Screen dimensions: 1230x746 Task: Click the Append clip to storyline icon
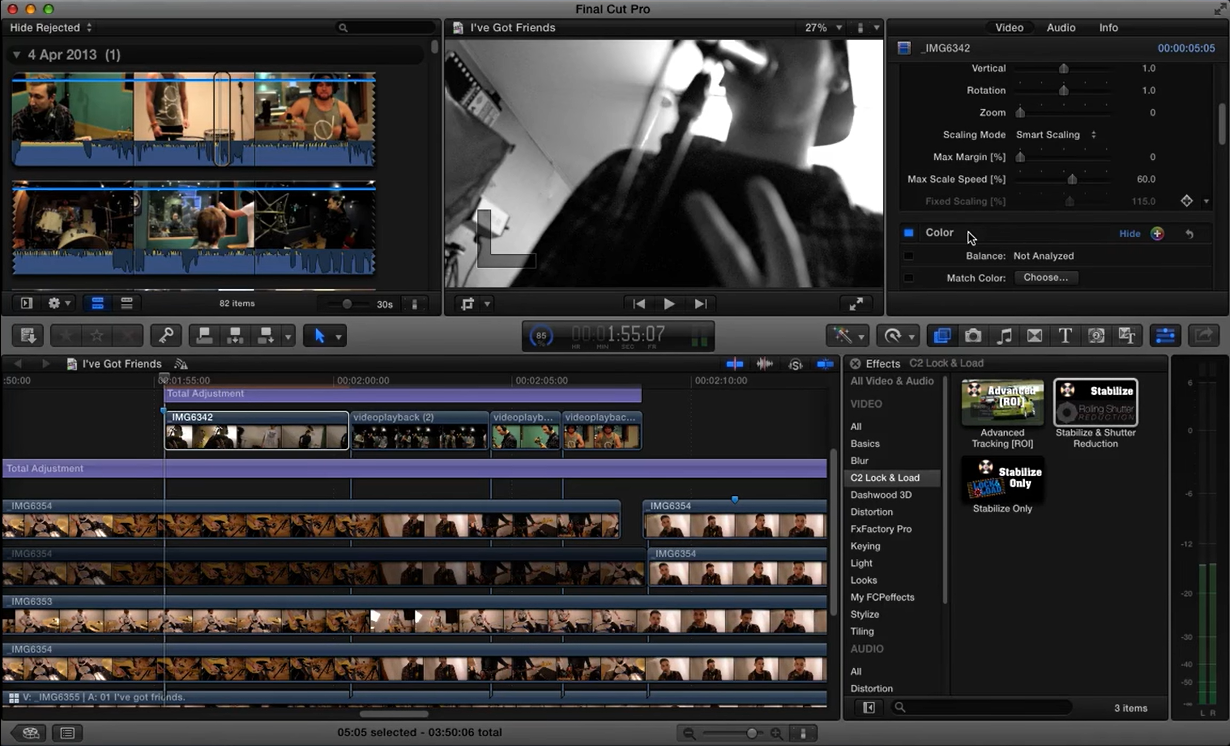click(x=266, y=336)
